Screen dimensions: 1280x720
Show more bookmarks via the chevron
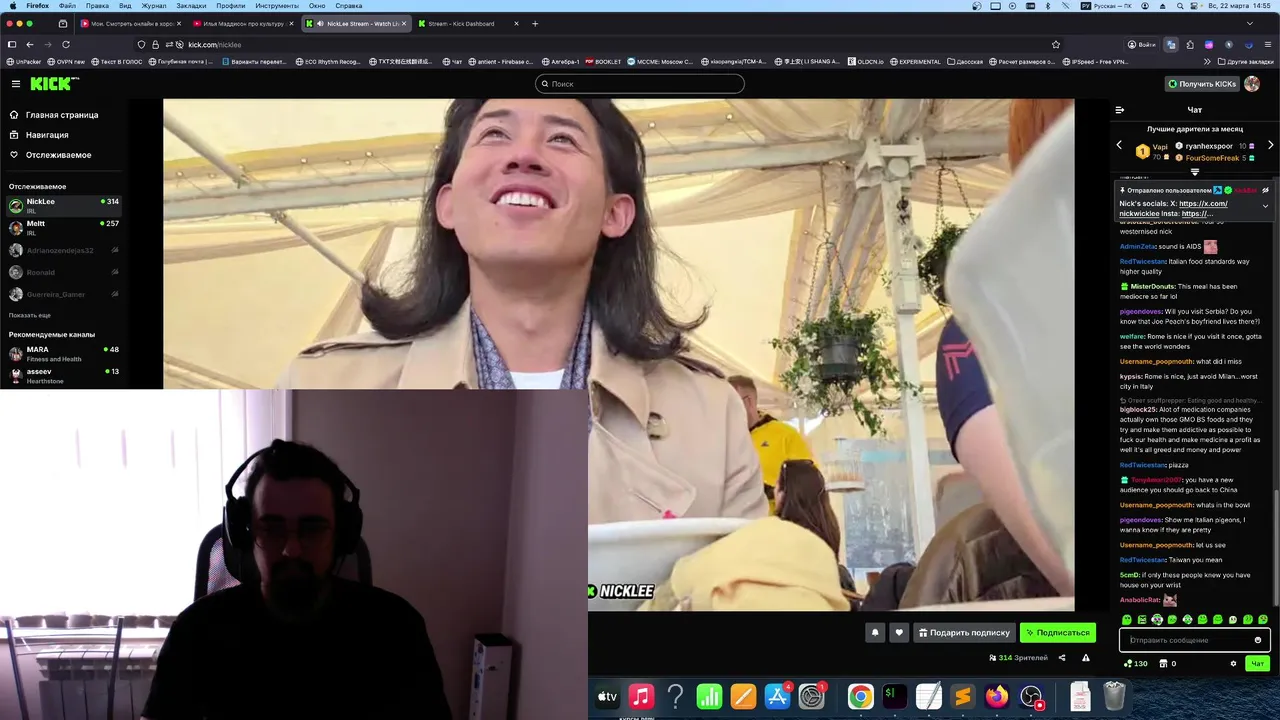(x=1207, y=61)
